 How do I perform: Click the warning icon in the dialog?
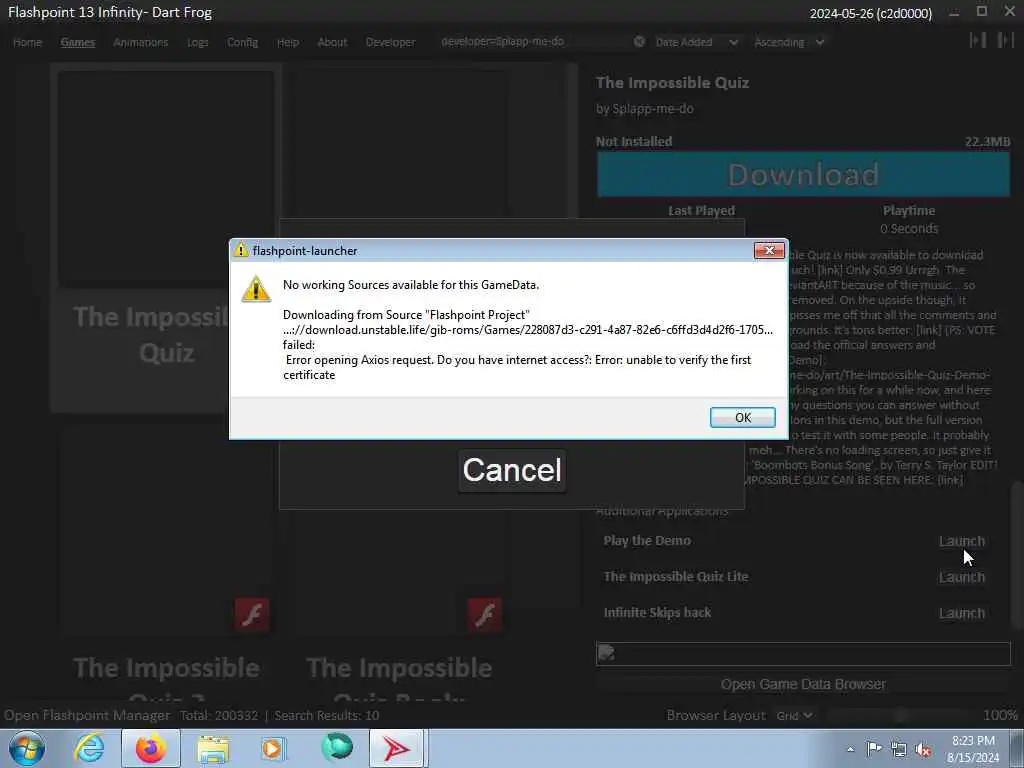[x=256, y=289]
